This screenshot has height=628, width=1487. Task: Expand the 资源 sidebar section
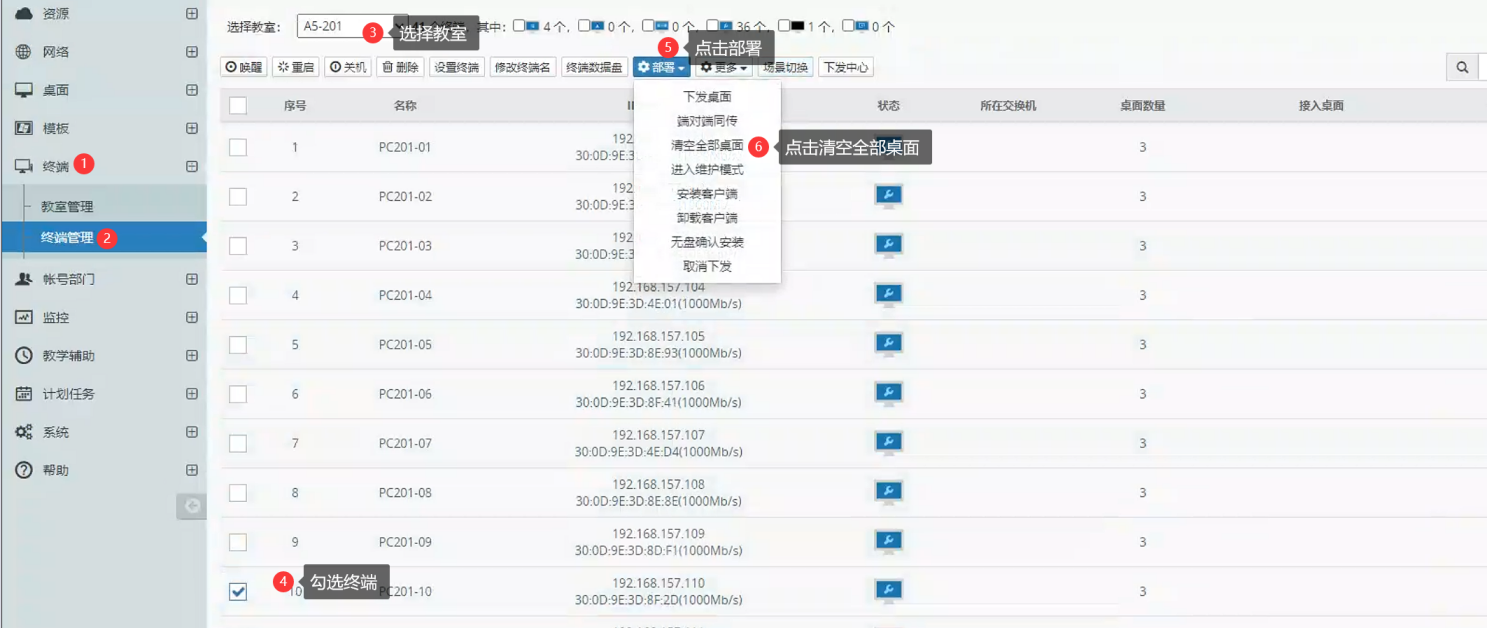[x=192, y=14]
